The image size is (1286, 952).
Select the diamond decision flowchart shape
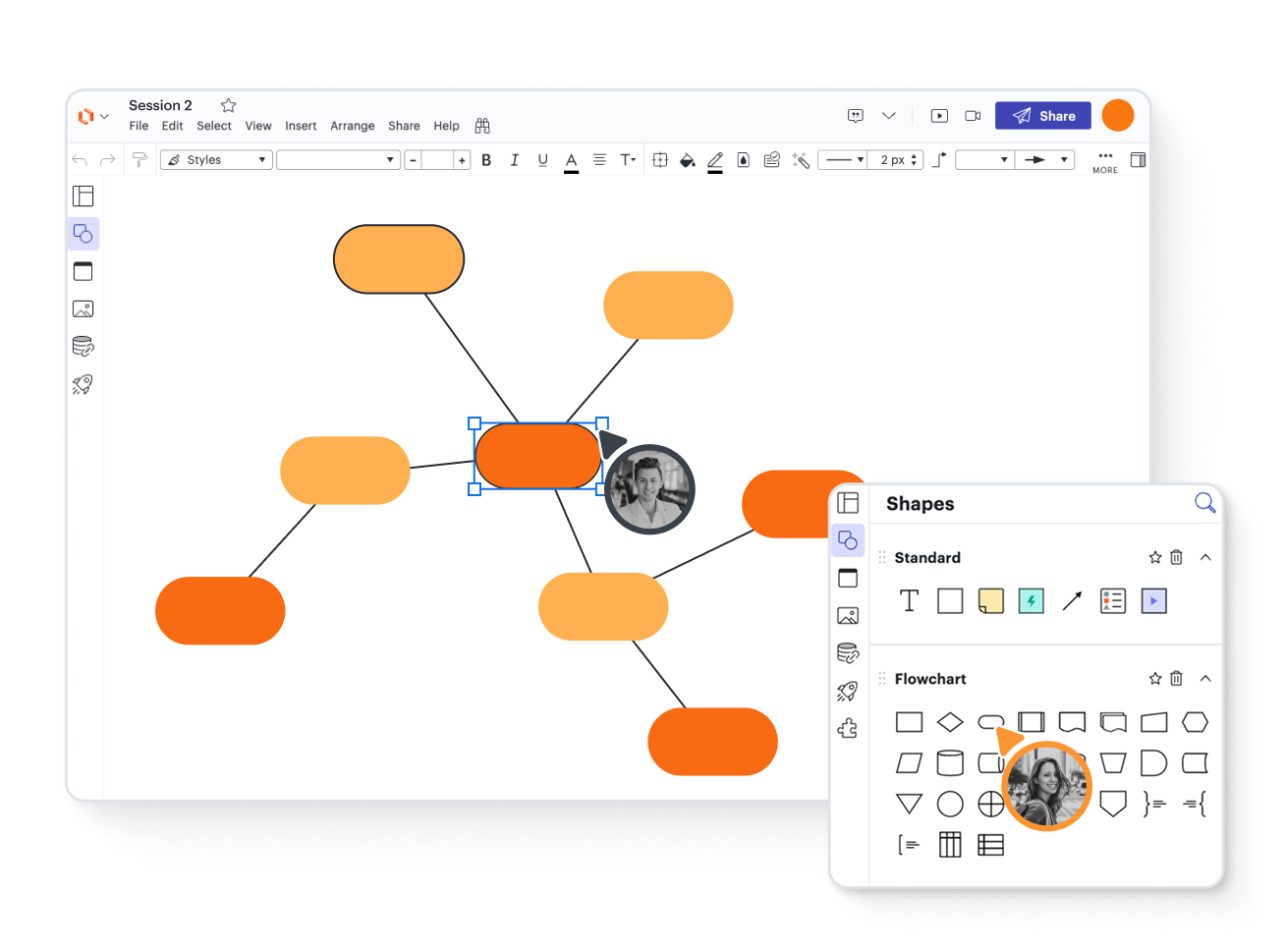point(950,722)
